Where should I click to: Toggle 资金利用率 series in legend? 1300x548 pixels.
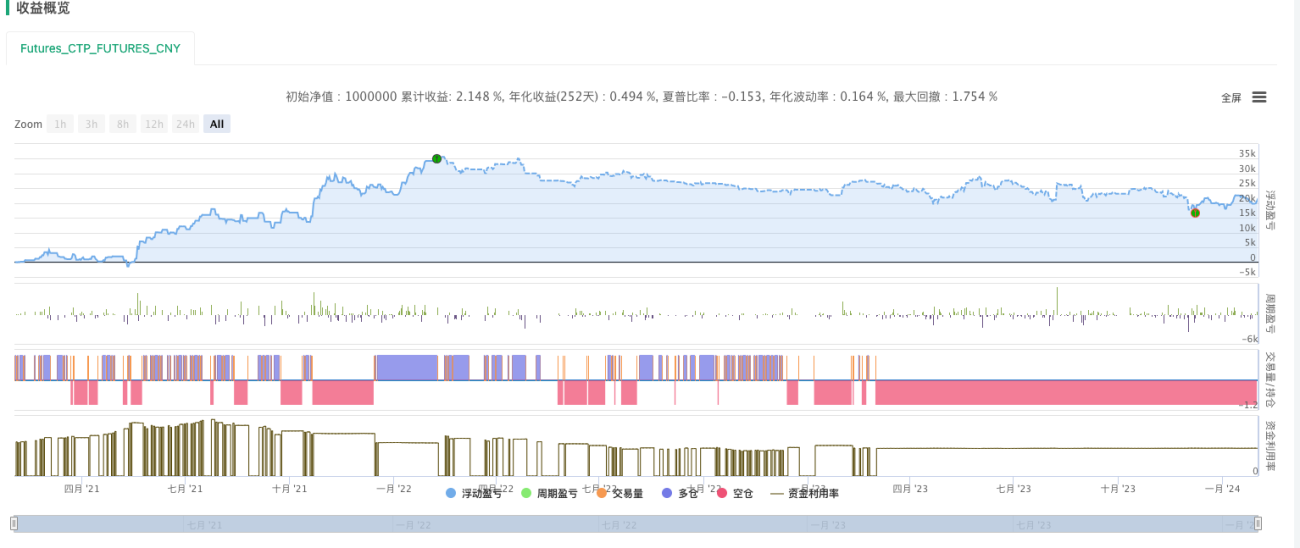pyautogui.click(x=804, y=493)
